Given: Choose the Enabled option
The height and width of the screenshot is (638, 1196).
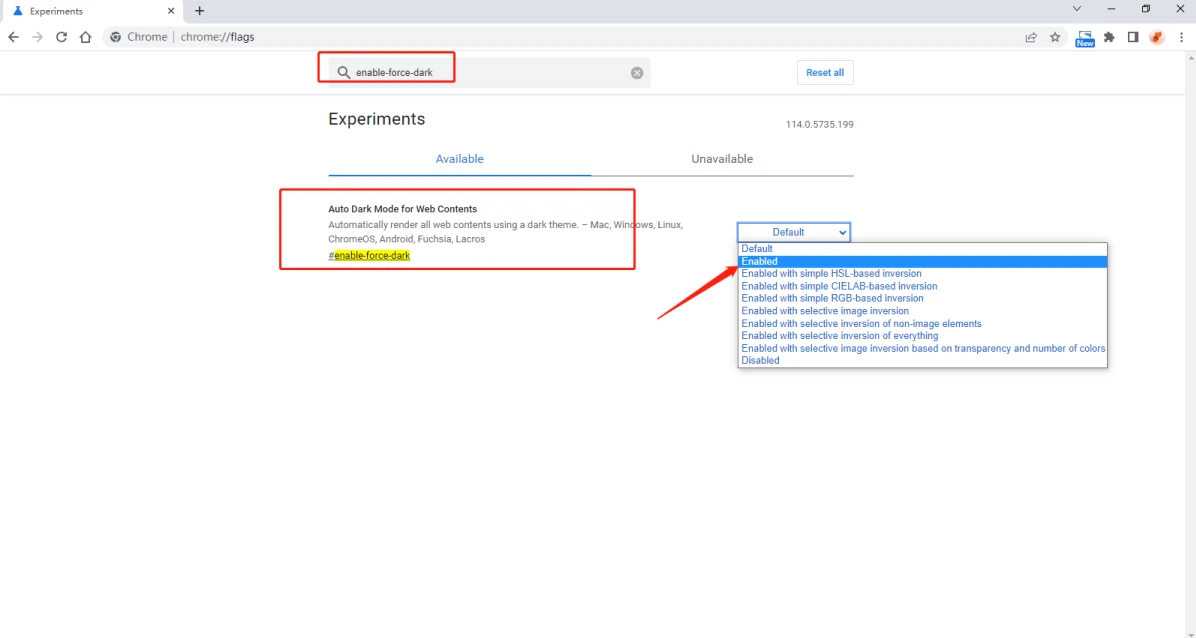Looking at the screenshot, I should click(923, 261).
